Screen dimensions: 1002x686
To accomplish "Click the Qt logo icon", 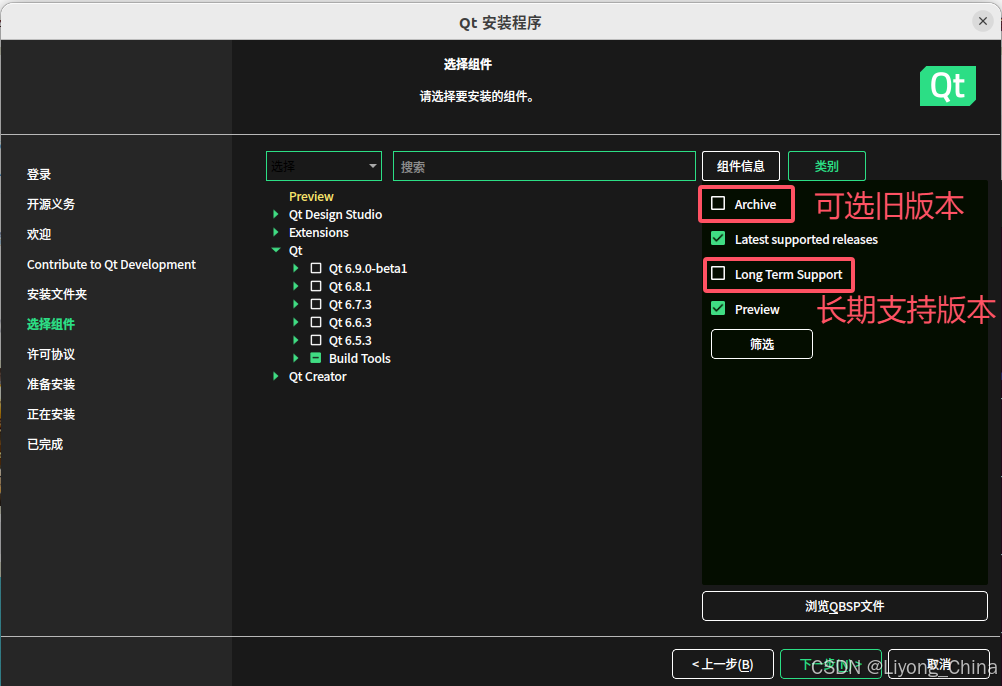I will coord(948,86).
